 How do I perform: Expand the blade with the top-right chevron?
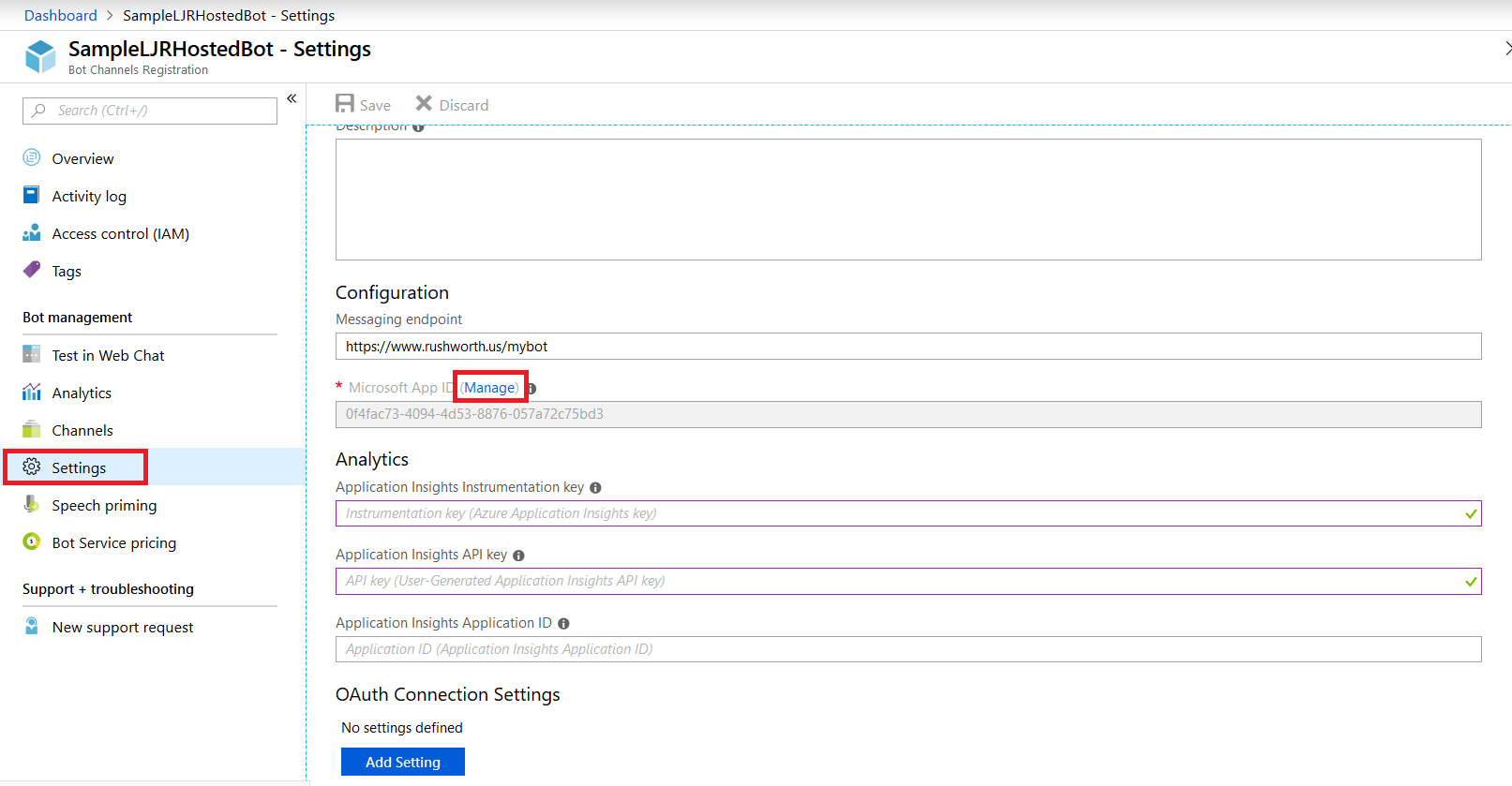pyautogui.click(x=1506, y=48)
